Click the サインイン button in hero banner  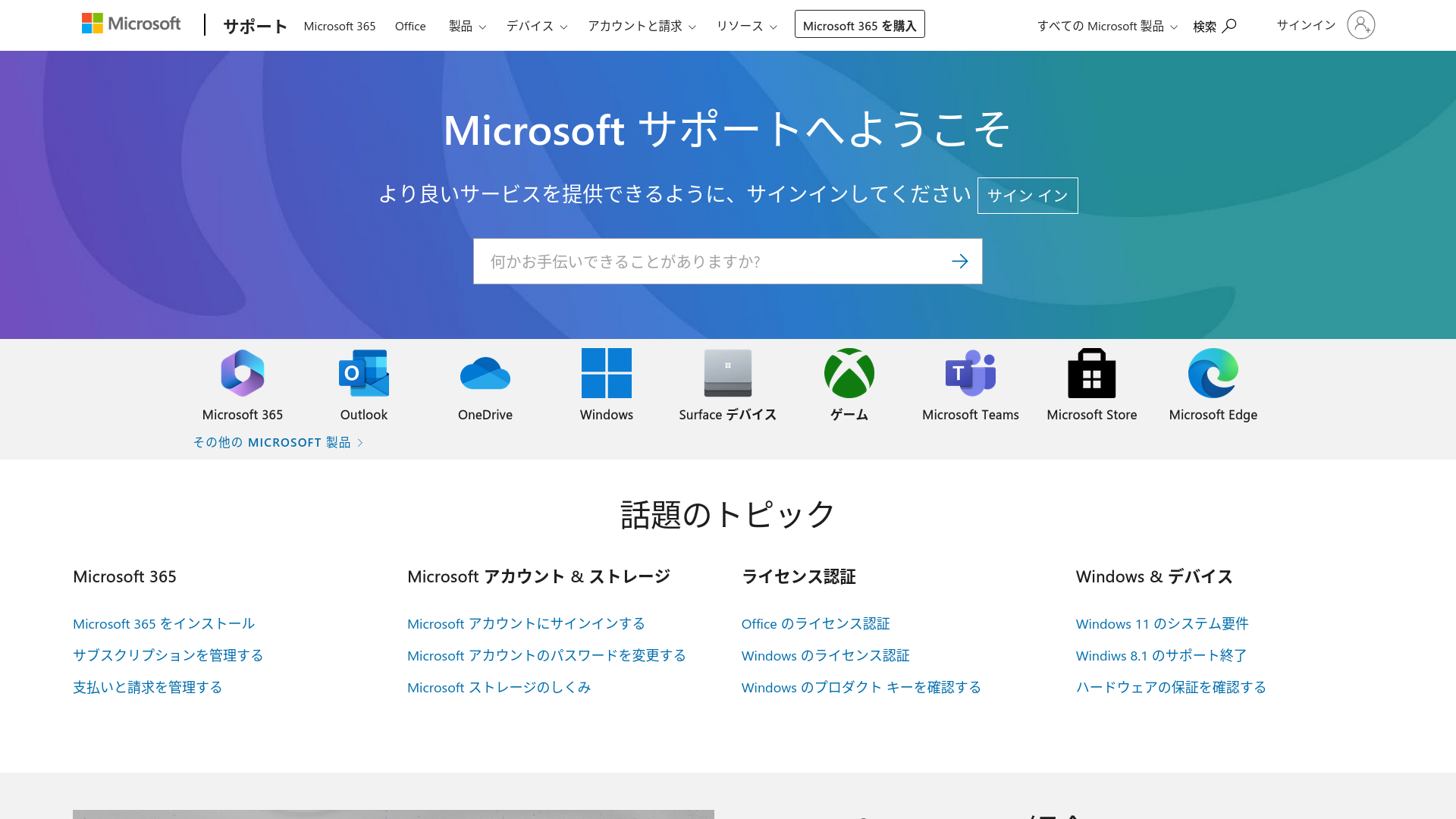click(1028, 196)
